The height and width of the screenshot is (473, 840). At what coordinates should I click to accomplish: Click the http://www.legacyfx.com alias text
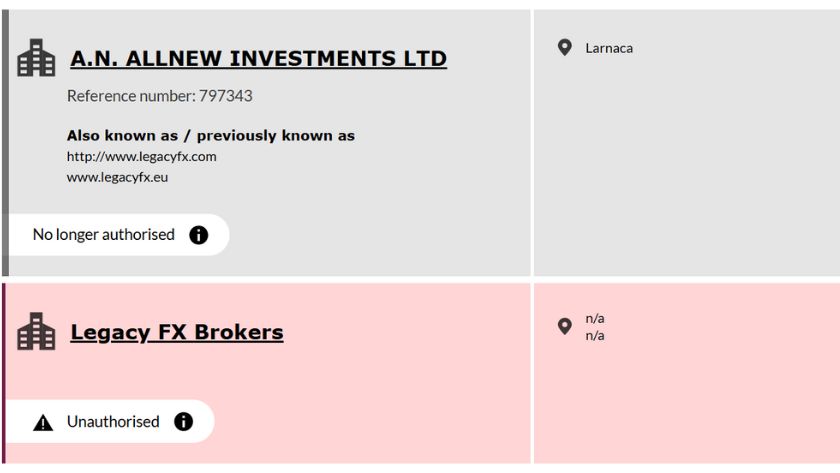point(141,156)
